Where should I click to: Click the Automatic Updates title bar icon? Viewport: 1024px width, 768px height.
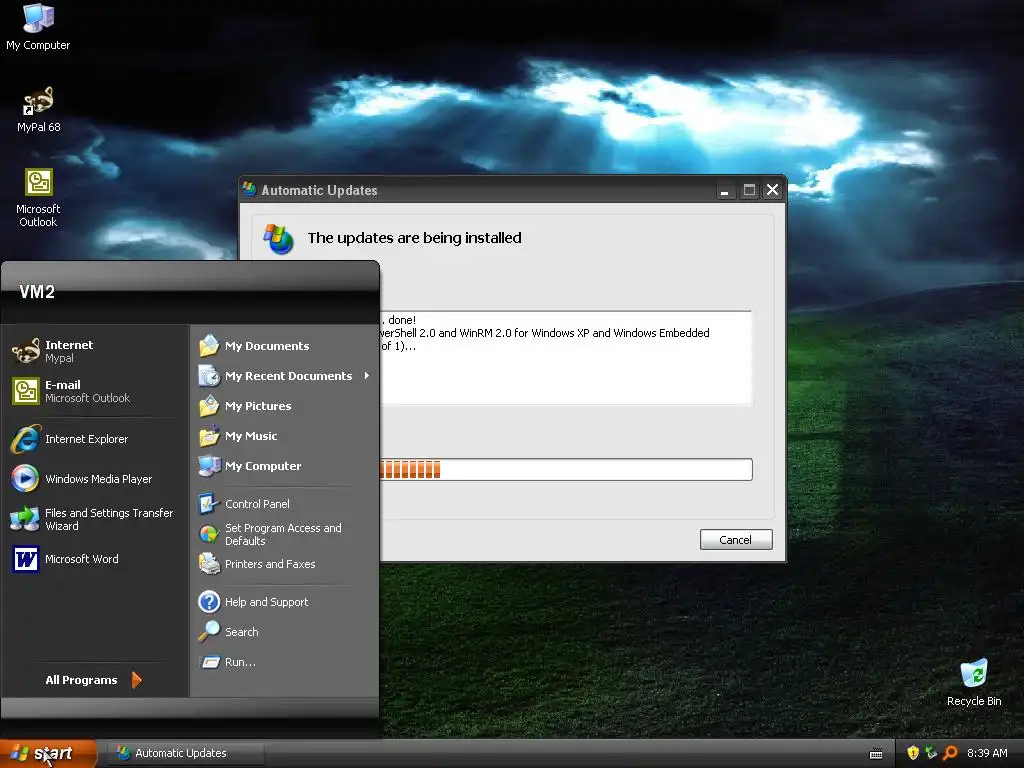(249, 189)
